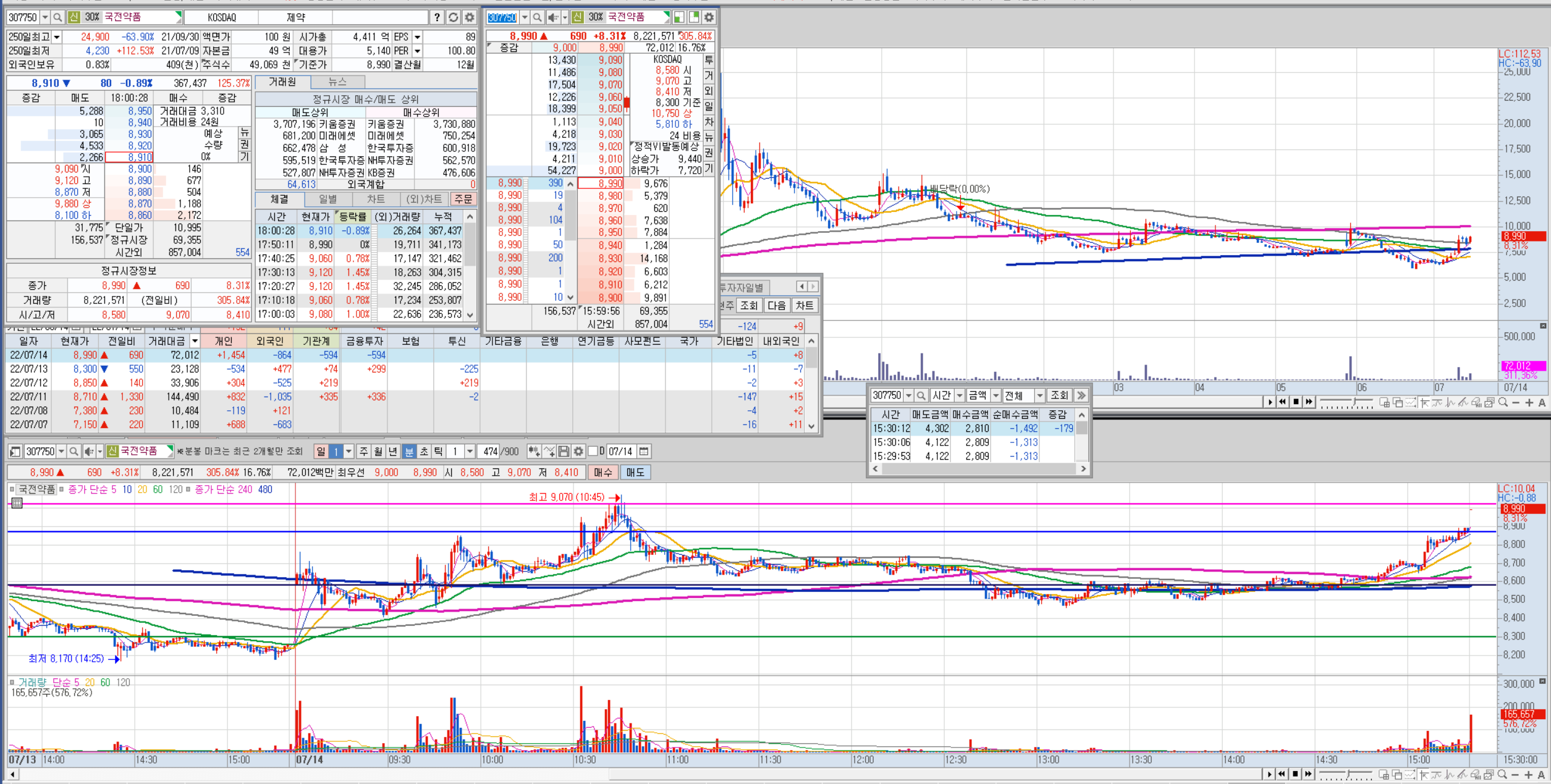Click rewind button under upper daily chart
This screenshot has width=1551, height=784.
tap(1283, 402)
